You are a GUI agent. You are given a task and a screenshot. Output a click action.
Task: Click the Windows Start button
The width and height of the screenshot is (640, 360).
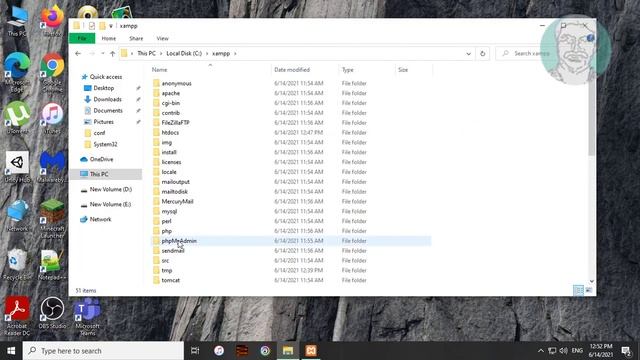pos(11,351)
